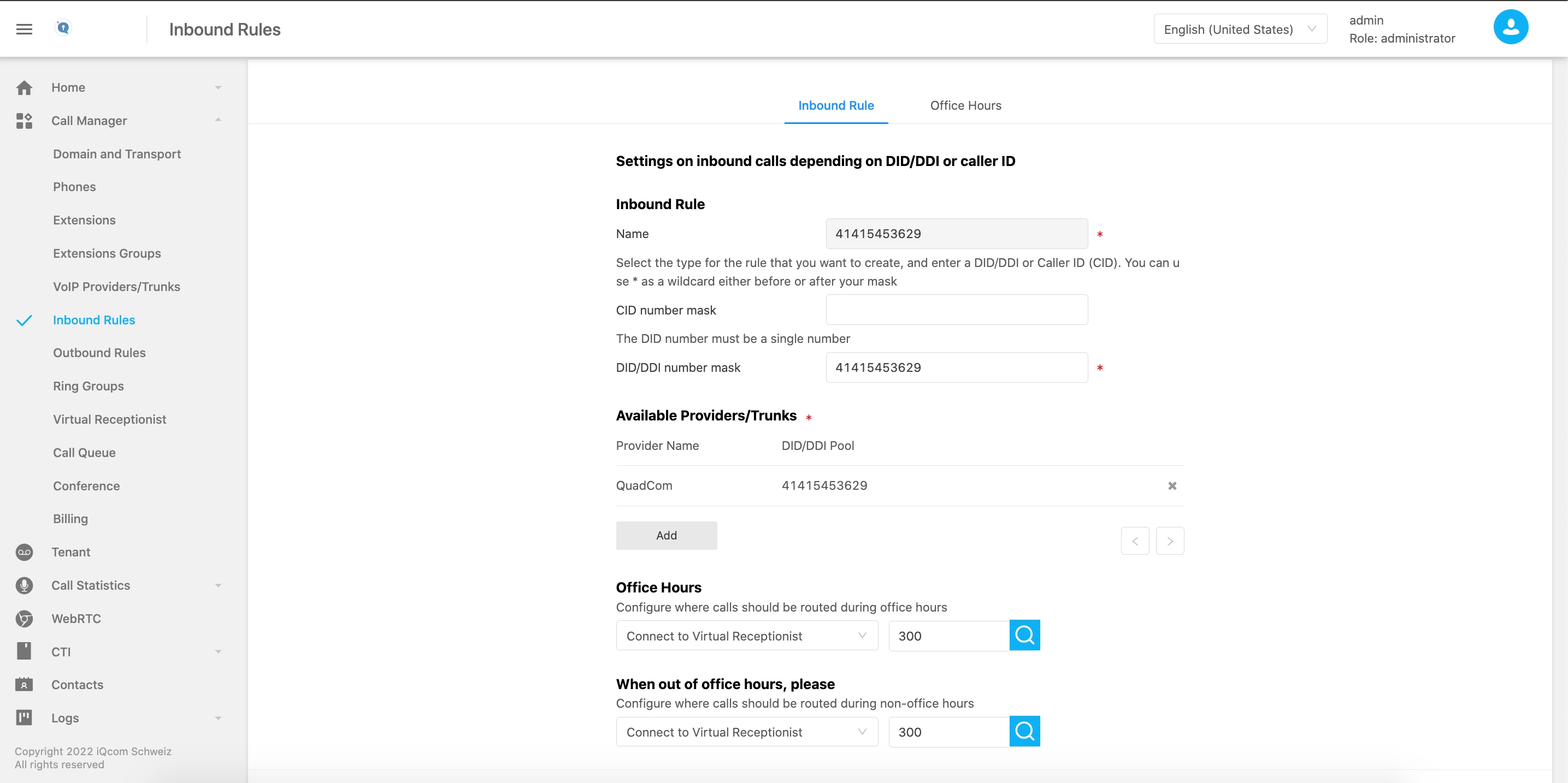This screenshot has height=783, width=1568.
Task: Open Ring Groups
Action: (x=89, y=387)
